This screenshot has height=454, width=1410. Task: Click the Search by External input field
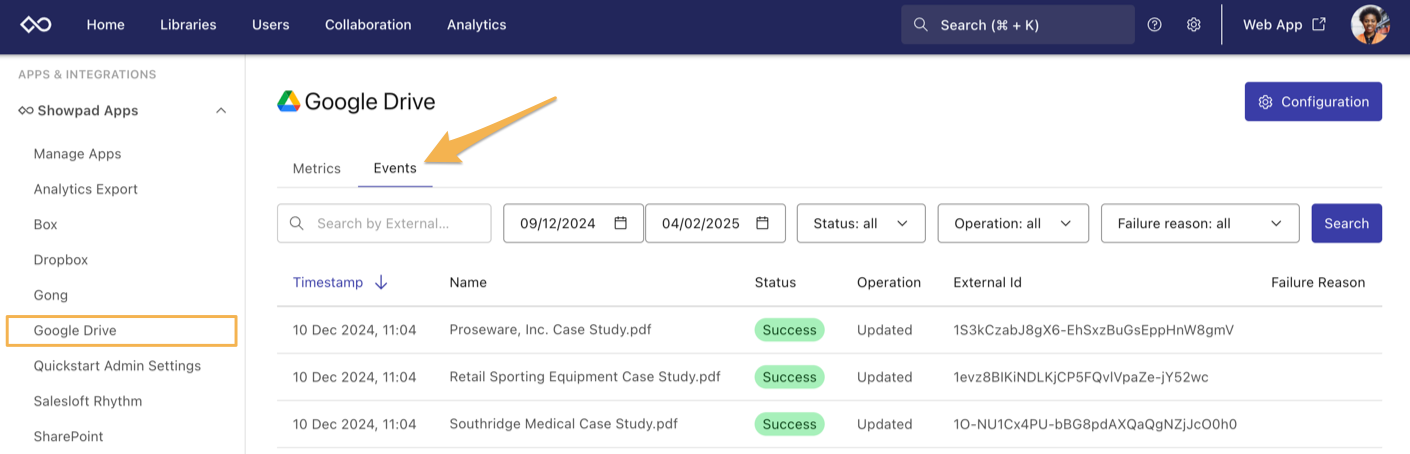pyautogui.click(x=384, y=223)
